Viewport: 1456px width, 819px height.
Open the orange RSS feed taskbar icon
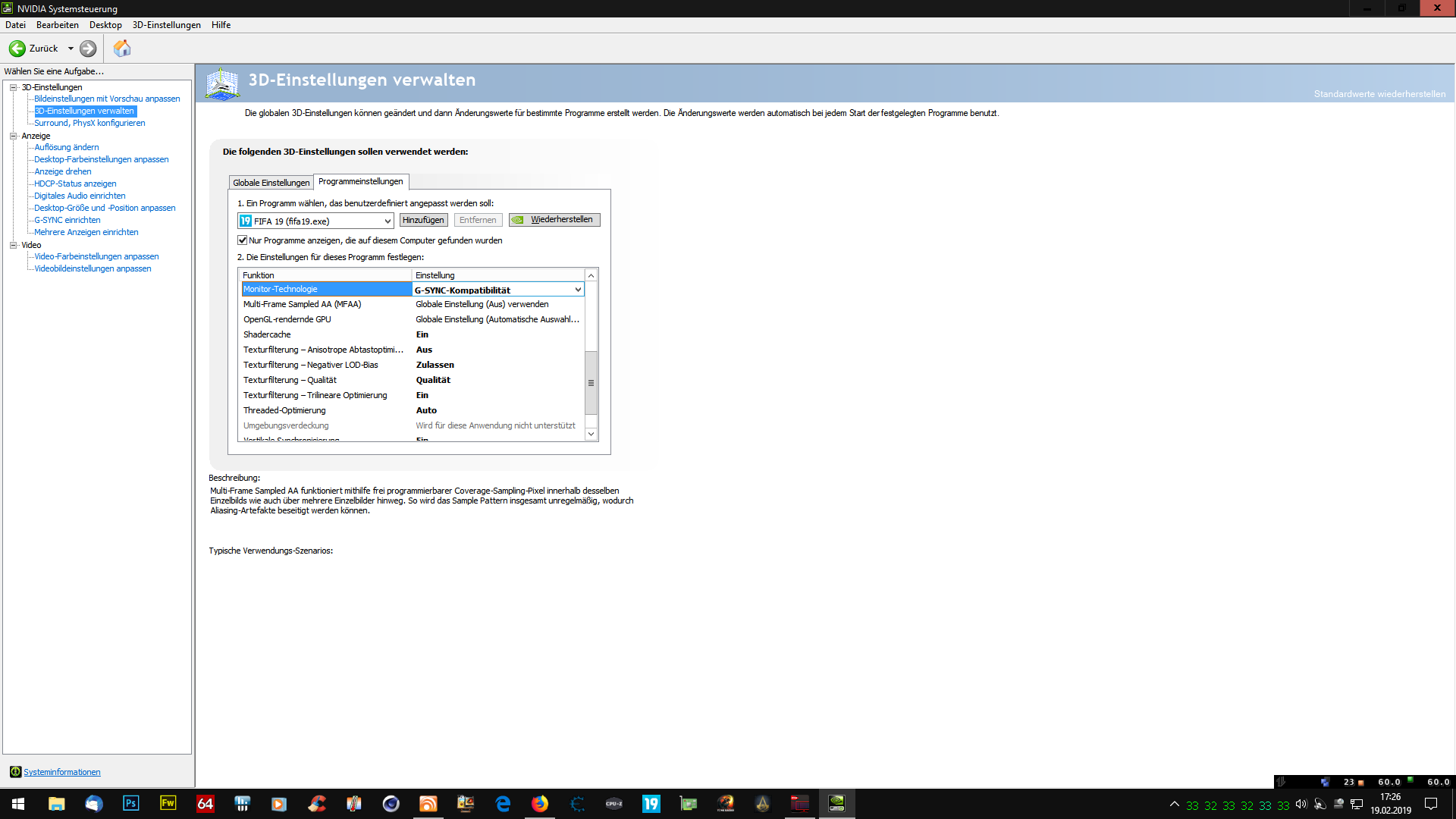(428, 804)
